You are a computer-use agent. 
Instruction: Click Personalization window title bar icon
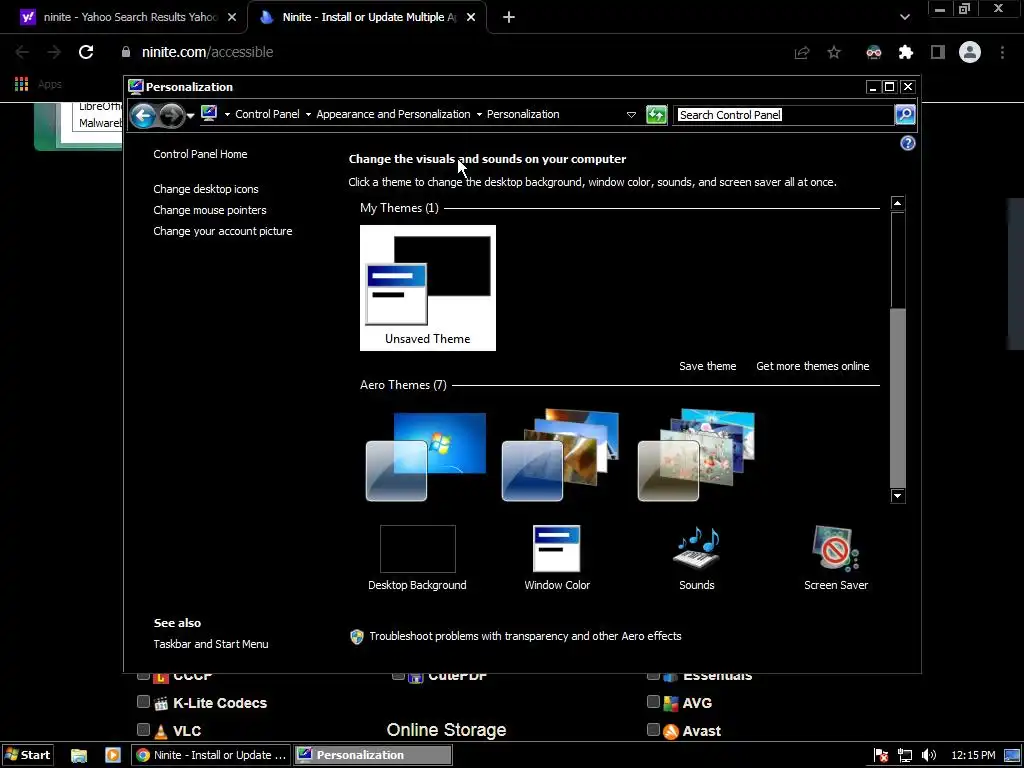[x=135, y=87]
